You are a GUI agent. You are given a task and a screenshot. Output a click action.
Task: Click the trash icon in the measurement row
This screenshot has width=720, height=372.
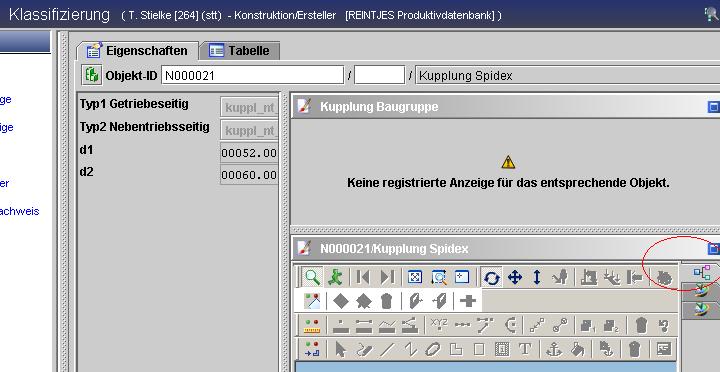[x=641, y=325]
